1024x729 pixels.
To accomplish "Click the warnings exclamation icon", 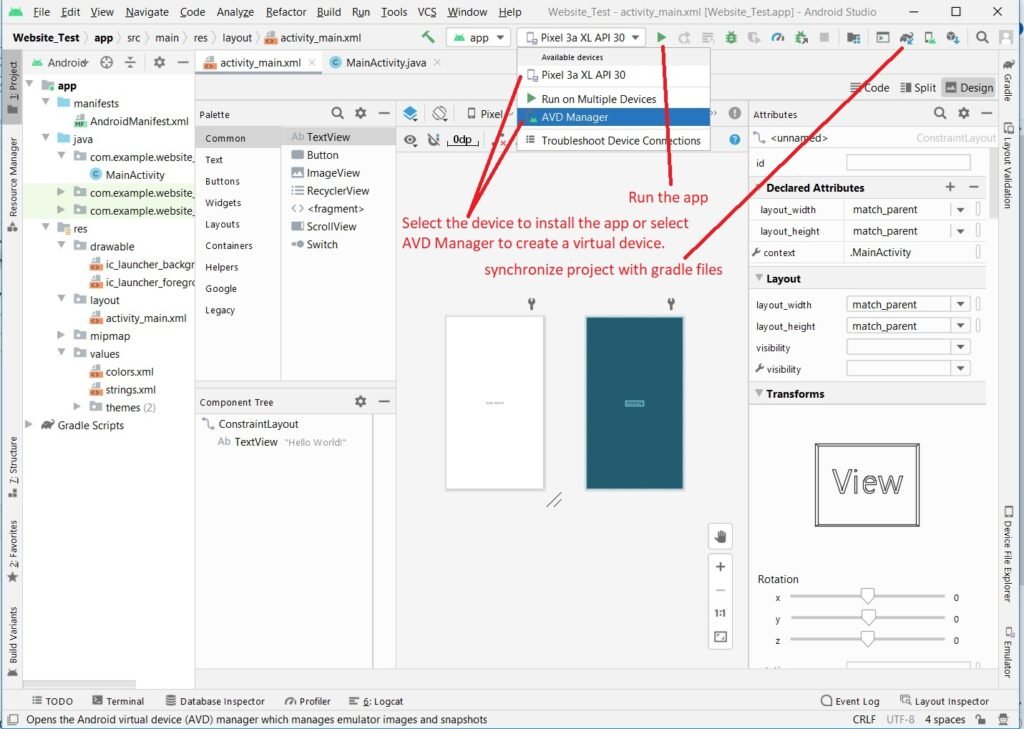I will click(x=735, y=113).
